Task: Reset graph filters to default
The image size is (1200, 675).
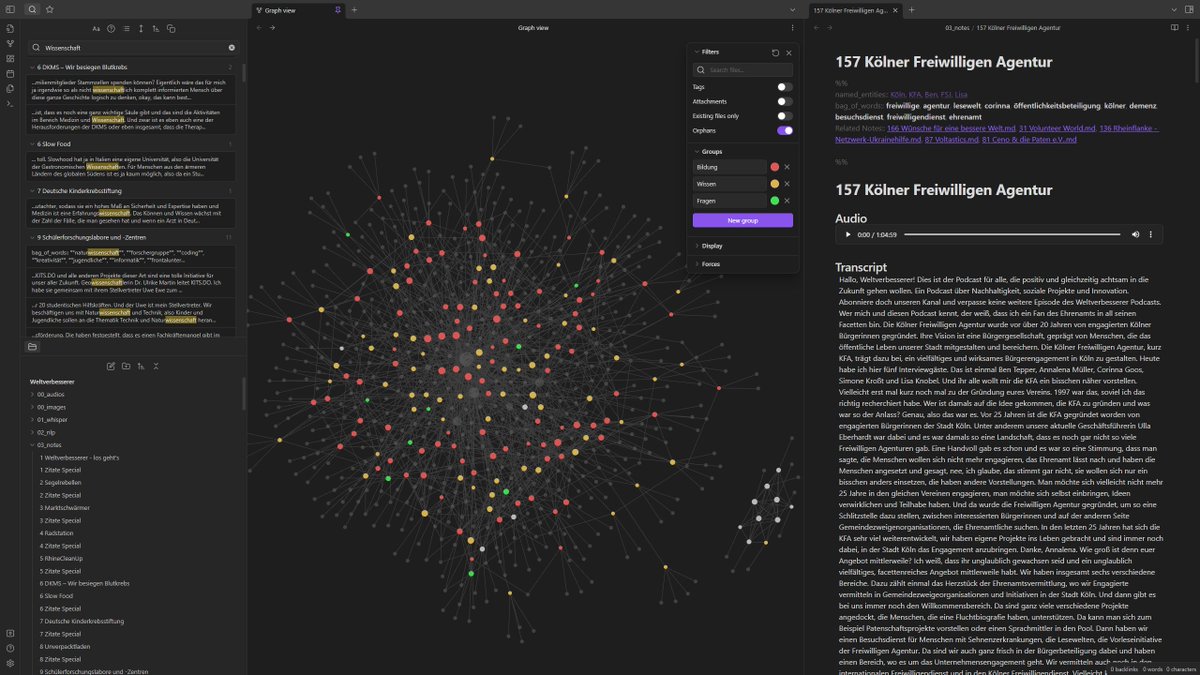Action: click(x=775, y=52)
